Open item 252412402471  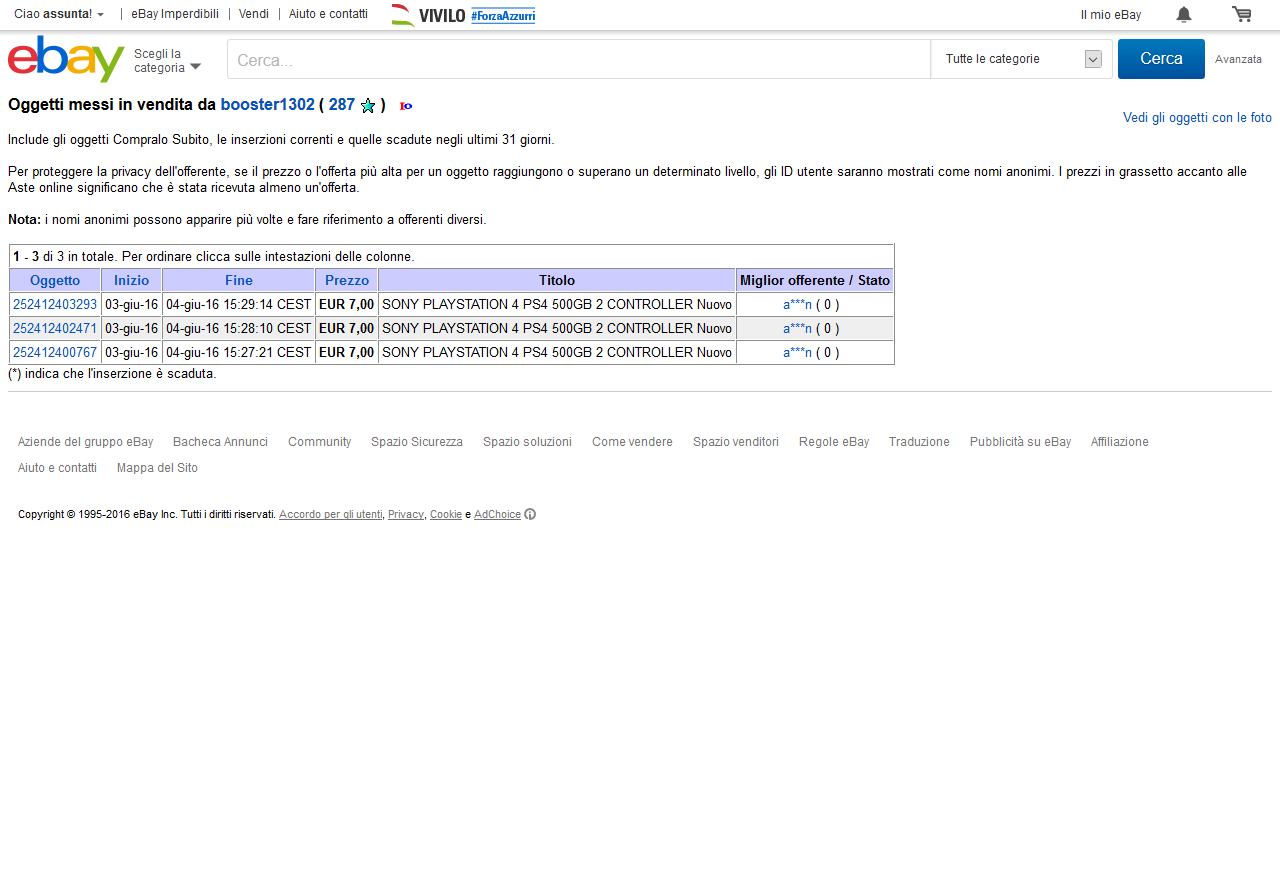[55, 329]
